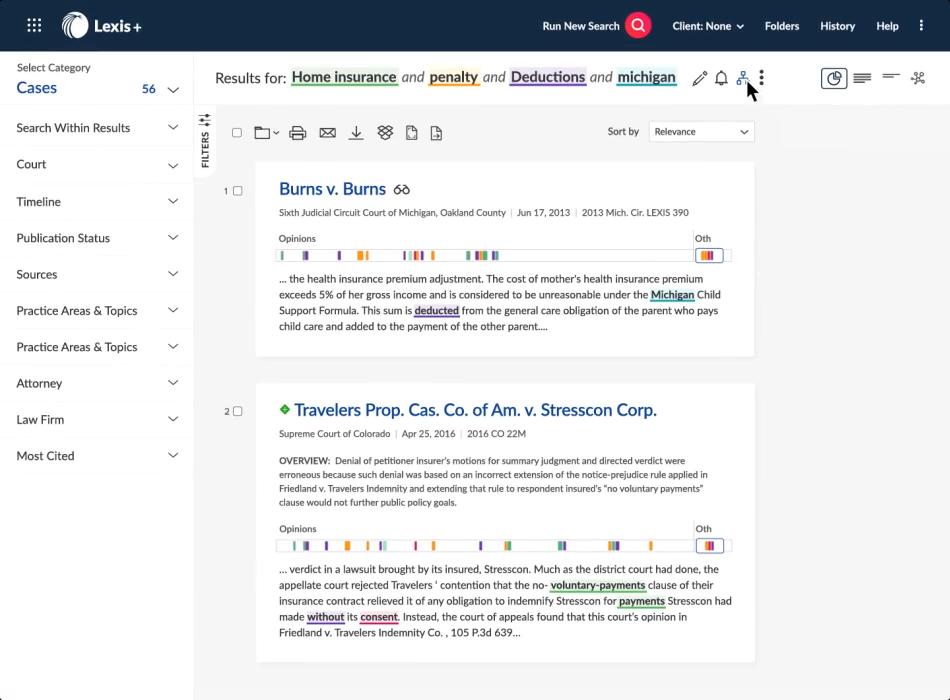Open search tree hierarchy icon
The width and height of the screenshot is (950, 700).
tap(742, 78)
